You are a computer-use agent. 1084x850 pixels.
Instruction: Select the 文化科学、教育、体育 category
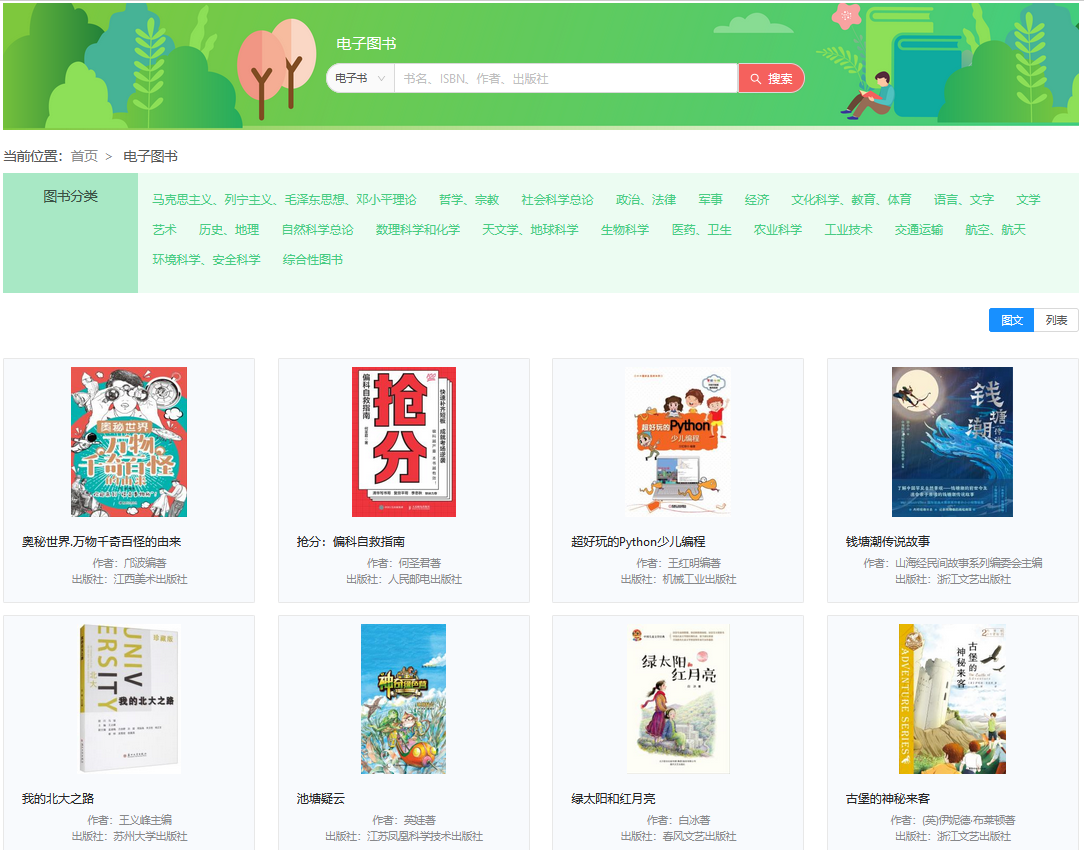click(851, 200)
